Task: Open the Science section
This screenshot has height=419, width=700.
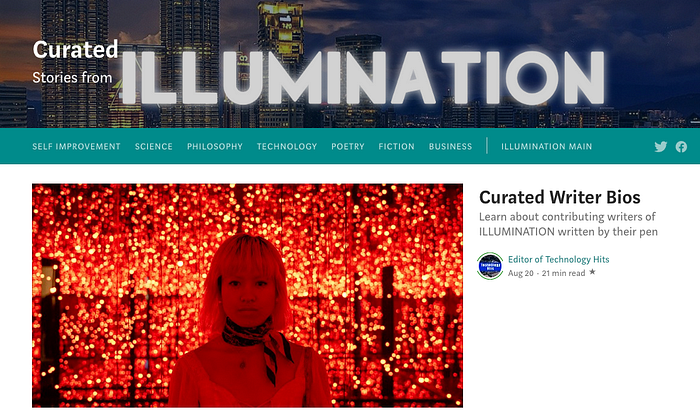Action: pyautogui.click(x=154, y=146)
